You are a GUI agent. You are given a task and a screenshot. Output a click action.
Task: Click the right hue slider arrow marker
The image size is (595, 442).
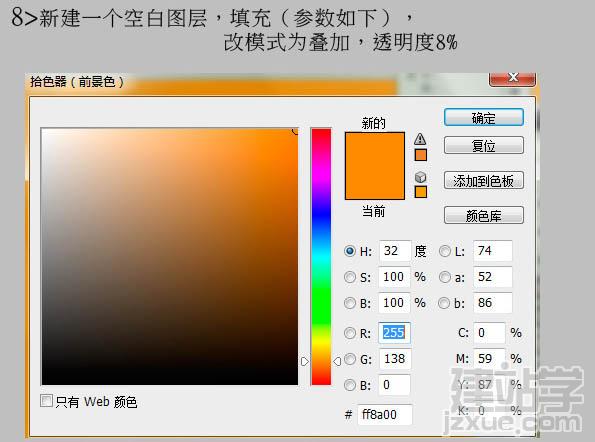pyautogui.click(x=337, y=362)
